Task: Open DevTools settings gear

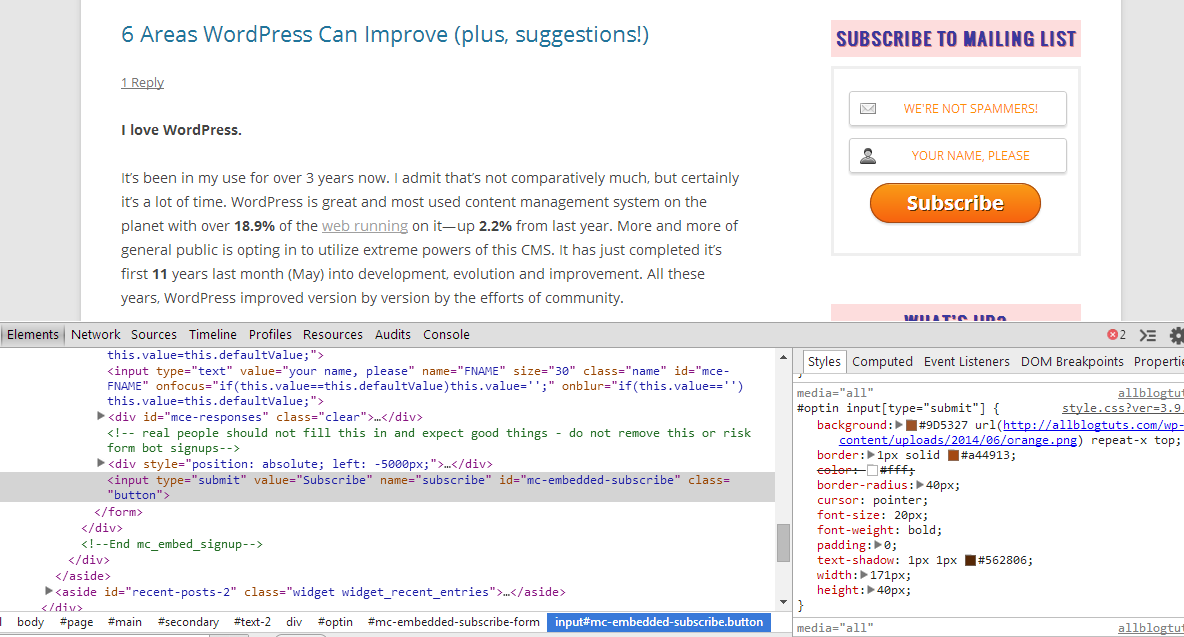Action: pyautogui.click(x=1176, y=335)
